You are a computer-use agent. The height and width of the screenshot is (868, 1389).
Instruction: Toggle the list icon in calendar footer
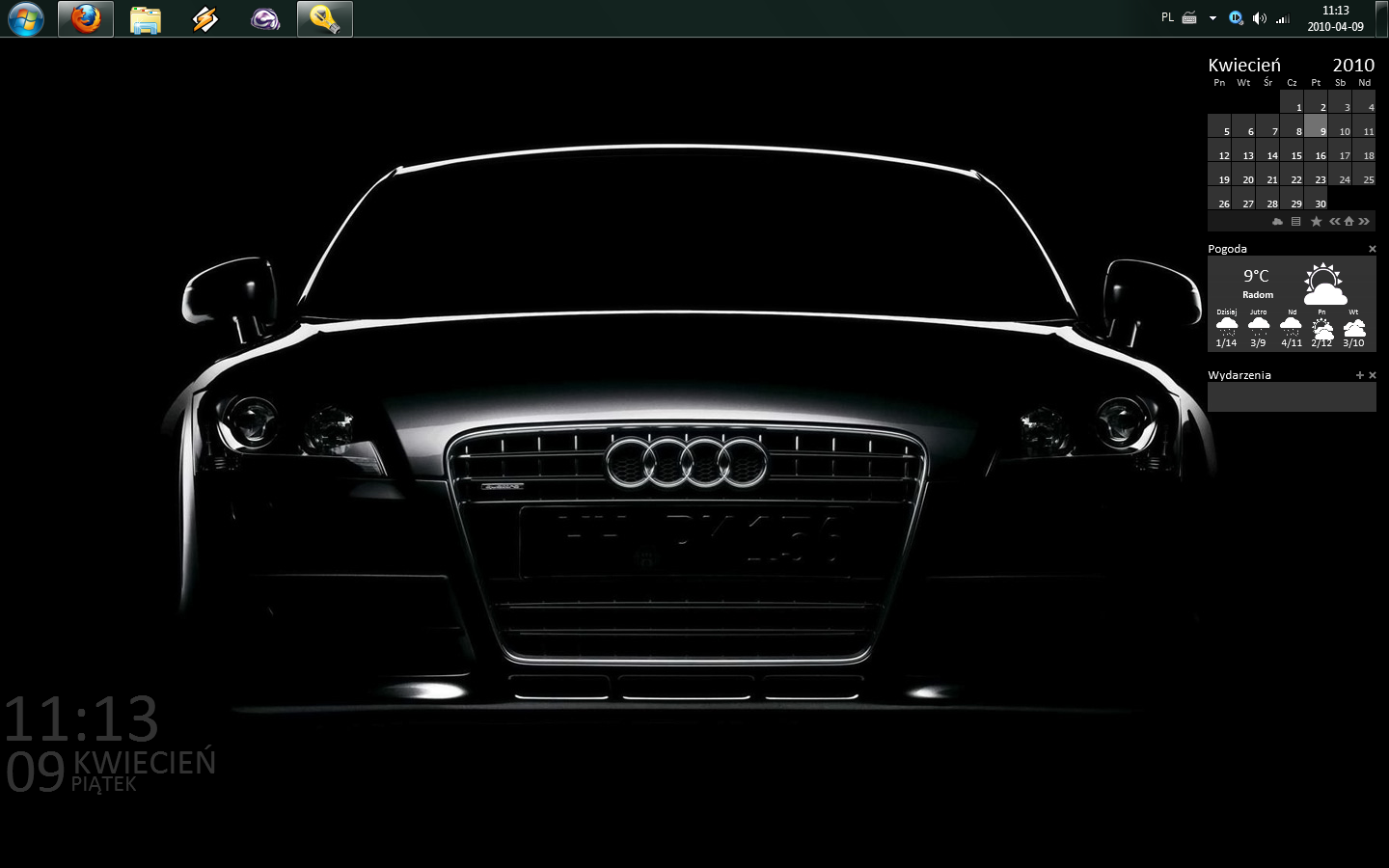pyautogui.click(x=1295, y=222)
